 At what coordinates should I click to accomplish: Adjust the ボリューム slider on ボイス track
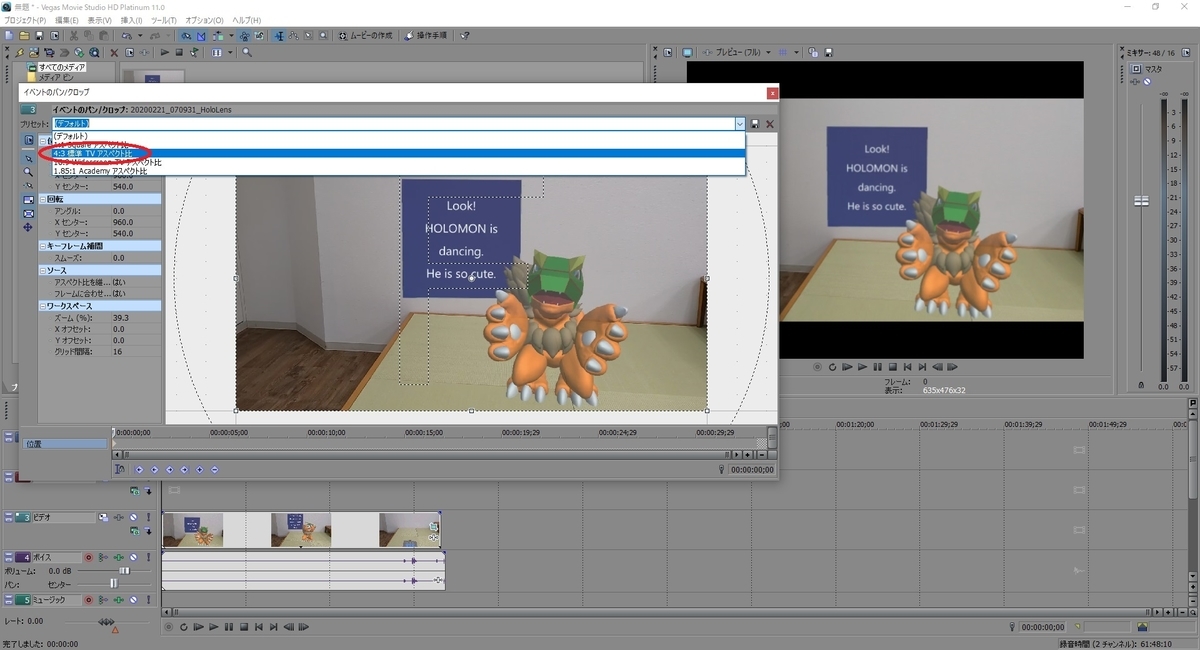point(124,571)
